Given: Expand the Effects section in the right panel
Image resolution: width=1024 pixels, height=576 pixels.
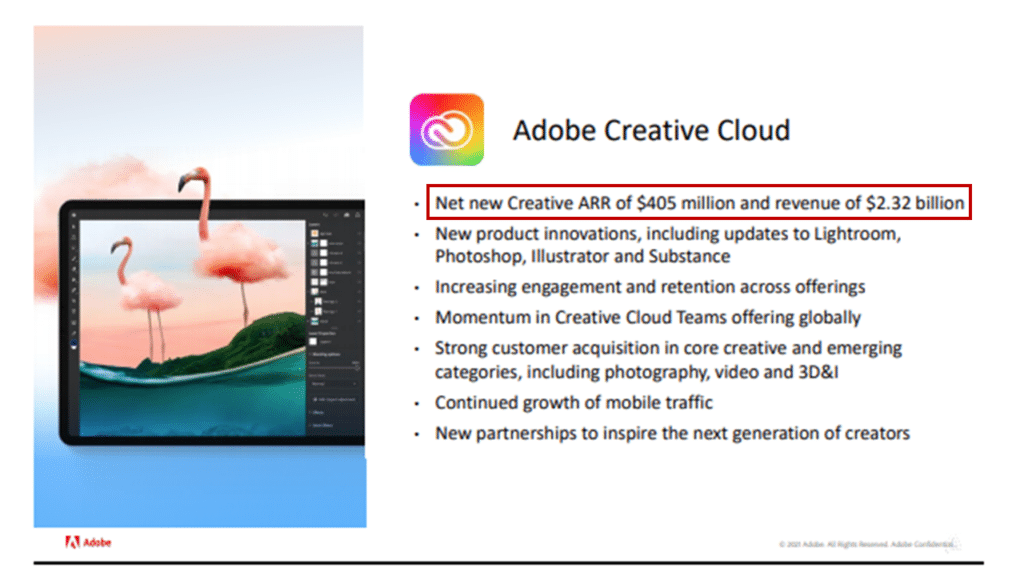Looking at the screenshot, I should 318,412.
